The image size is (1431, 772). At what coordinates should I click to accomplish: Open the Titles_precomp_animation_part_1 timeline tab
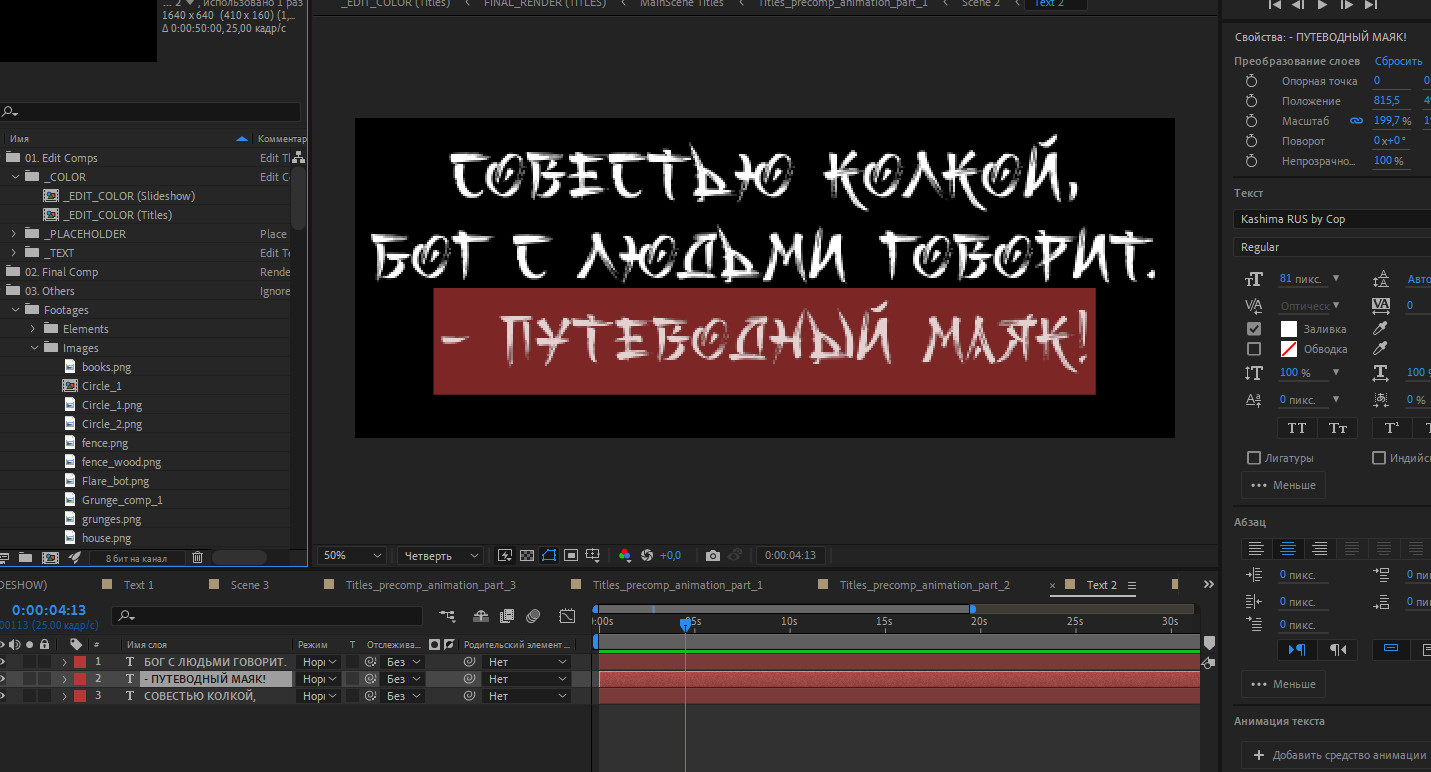pos(677,585)
